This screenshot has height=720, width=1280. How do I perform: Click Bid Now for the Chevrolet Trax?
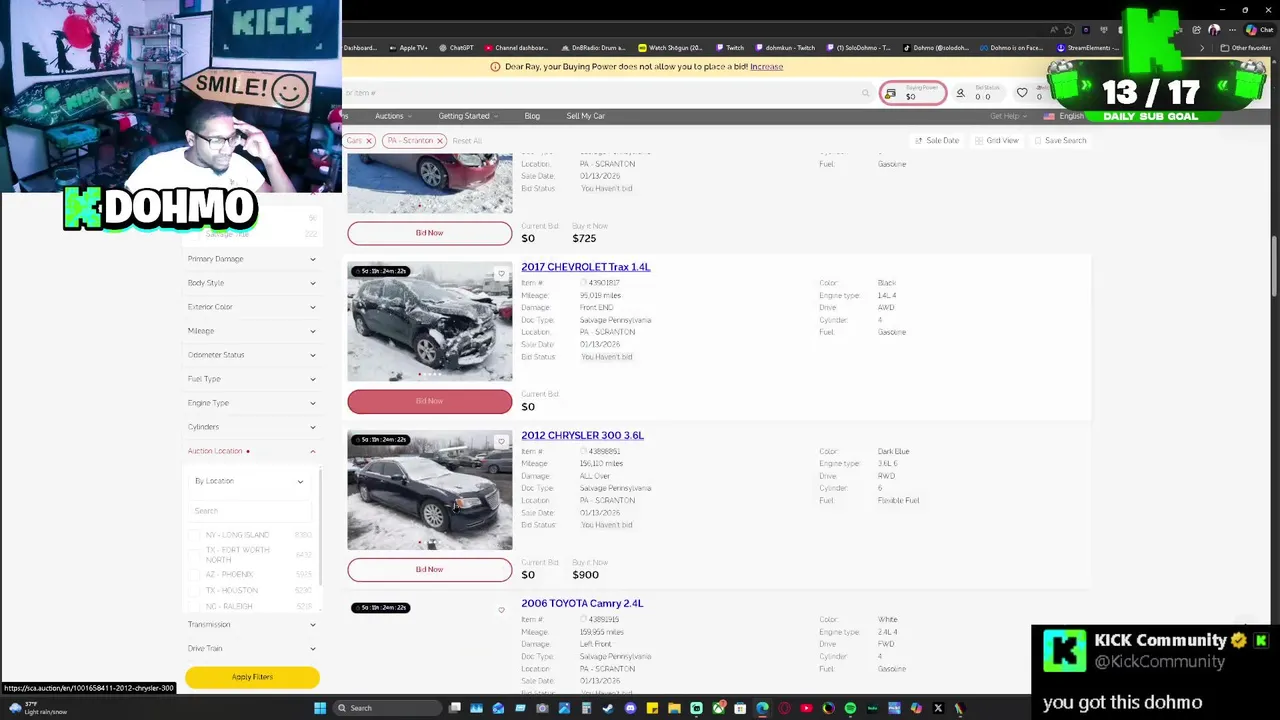[x=429, y=401]
